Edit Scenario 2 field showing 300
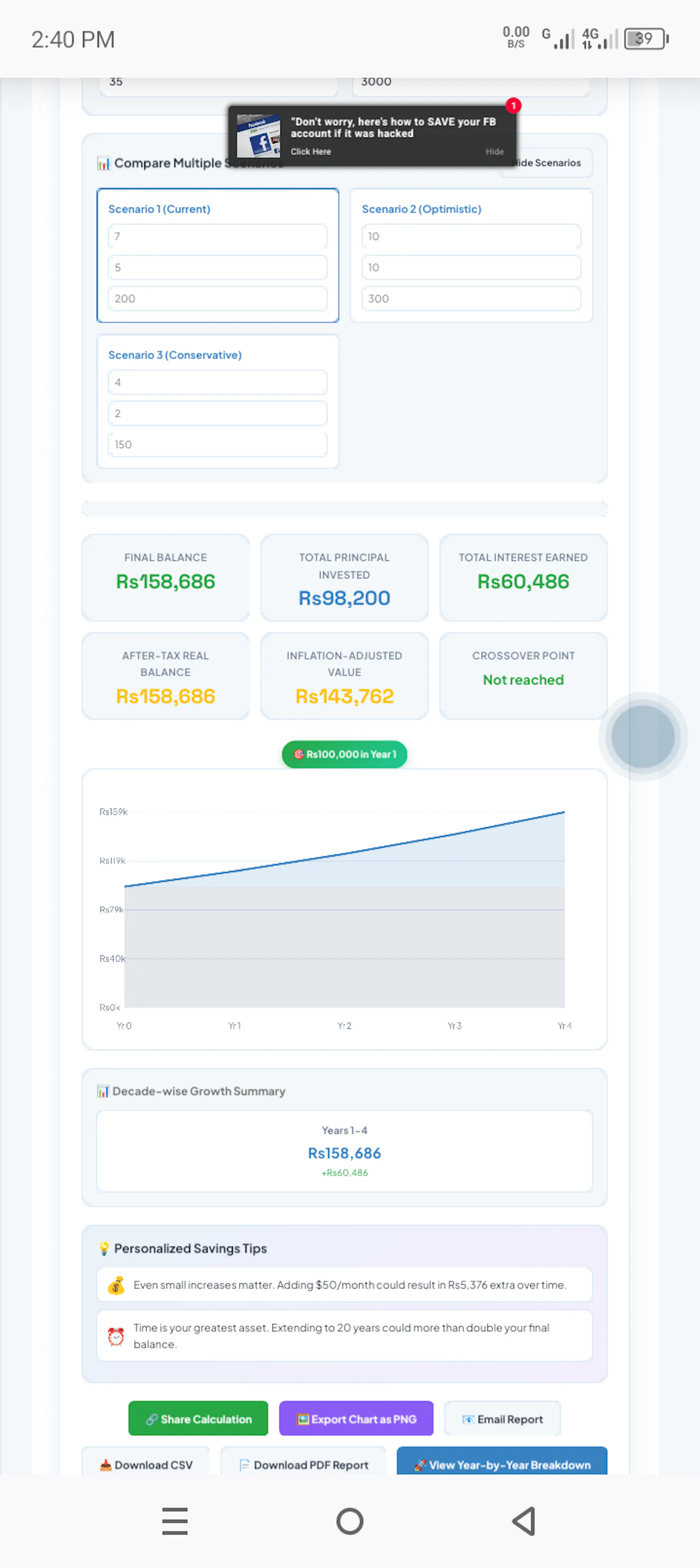This screenshot has height=1568, width=700. coord(471,298)
